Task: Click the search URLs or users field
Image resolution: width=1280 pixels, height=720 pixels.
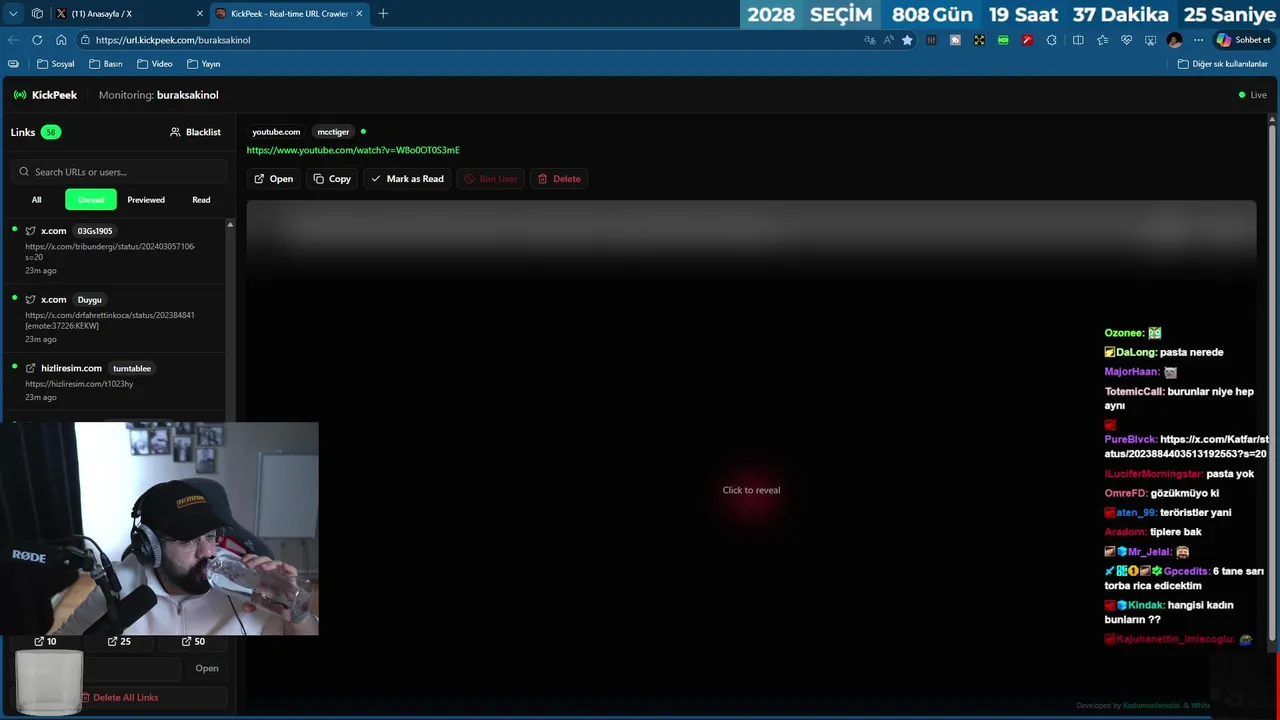Action: pyautogui.click(x=120, y=172)
